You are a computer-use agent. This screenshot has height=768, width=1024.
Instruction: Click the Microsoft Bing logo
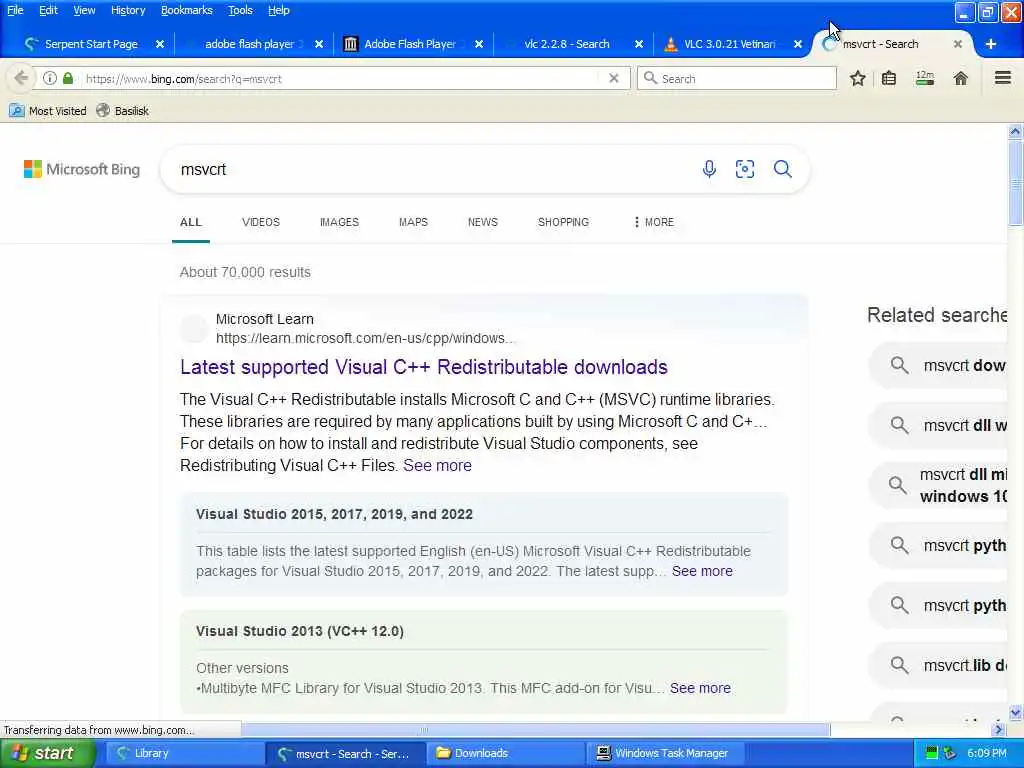82,169
